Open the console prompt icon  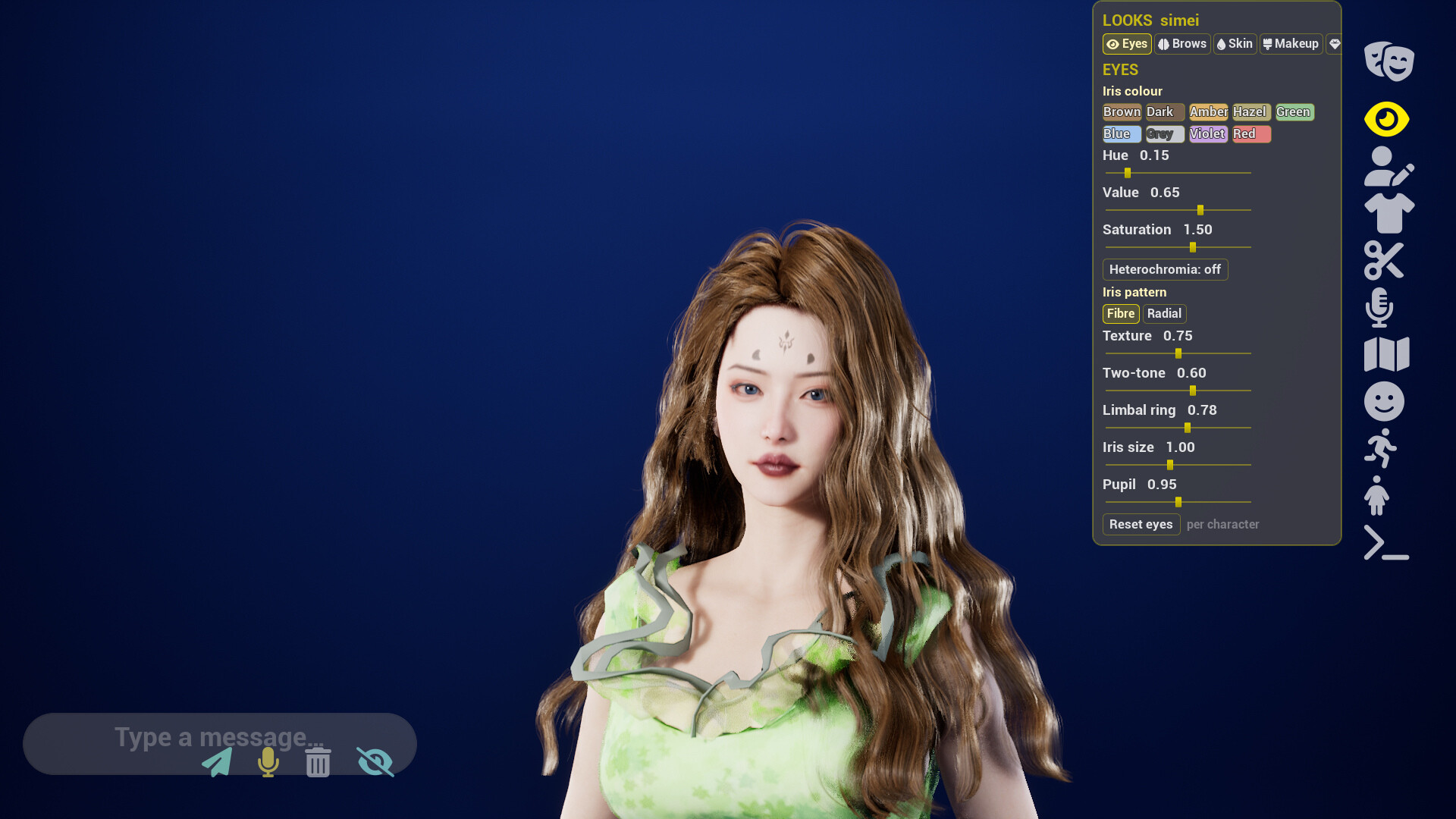click(1386, 542)
